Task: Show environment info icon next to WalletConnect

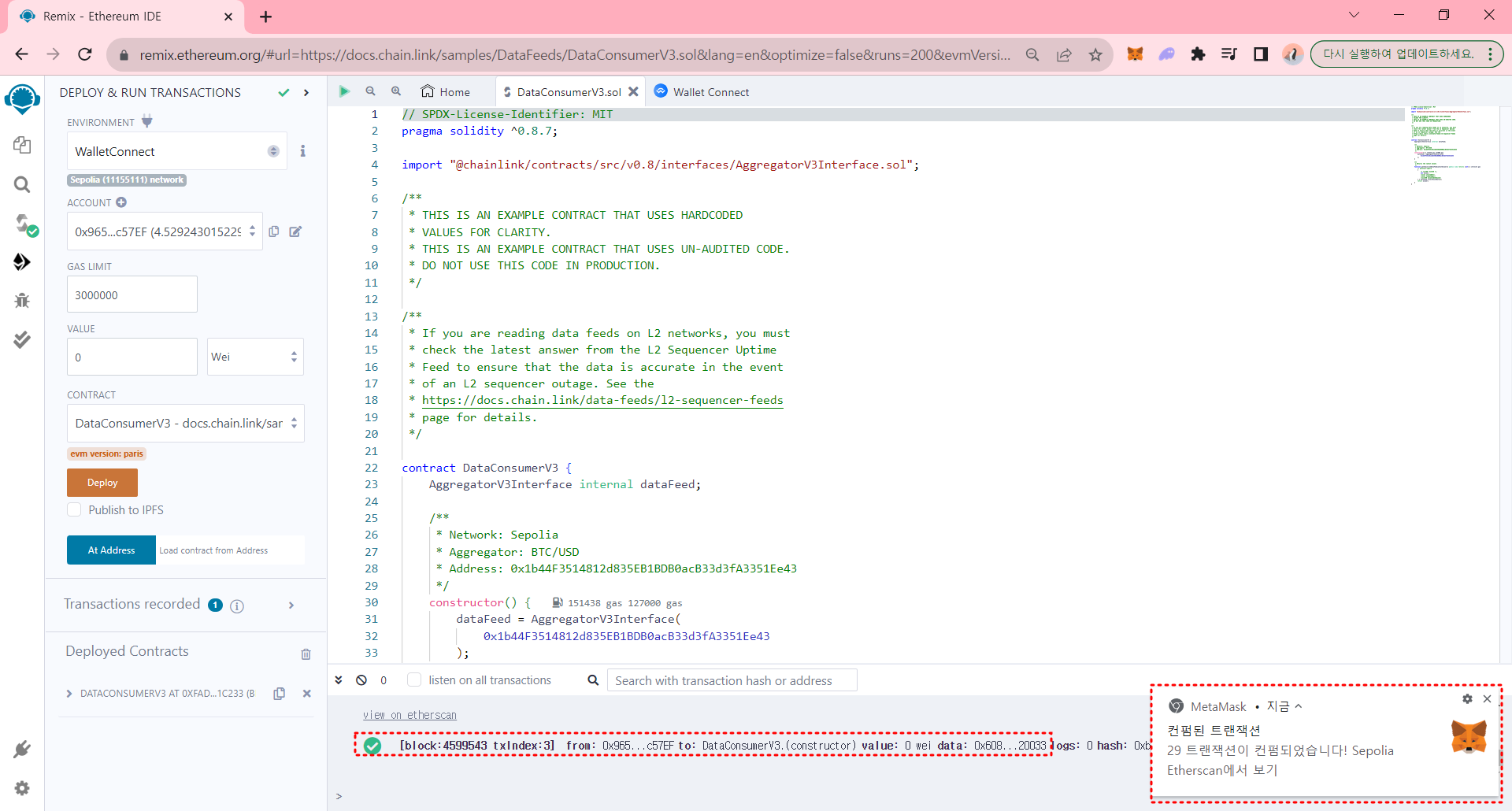Action: (x=302, y=150)
